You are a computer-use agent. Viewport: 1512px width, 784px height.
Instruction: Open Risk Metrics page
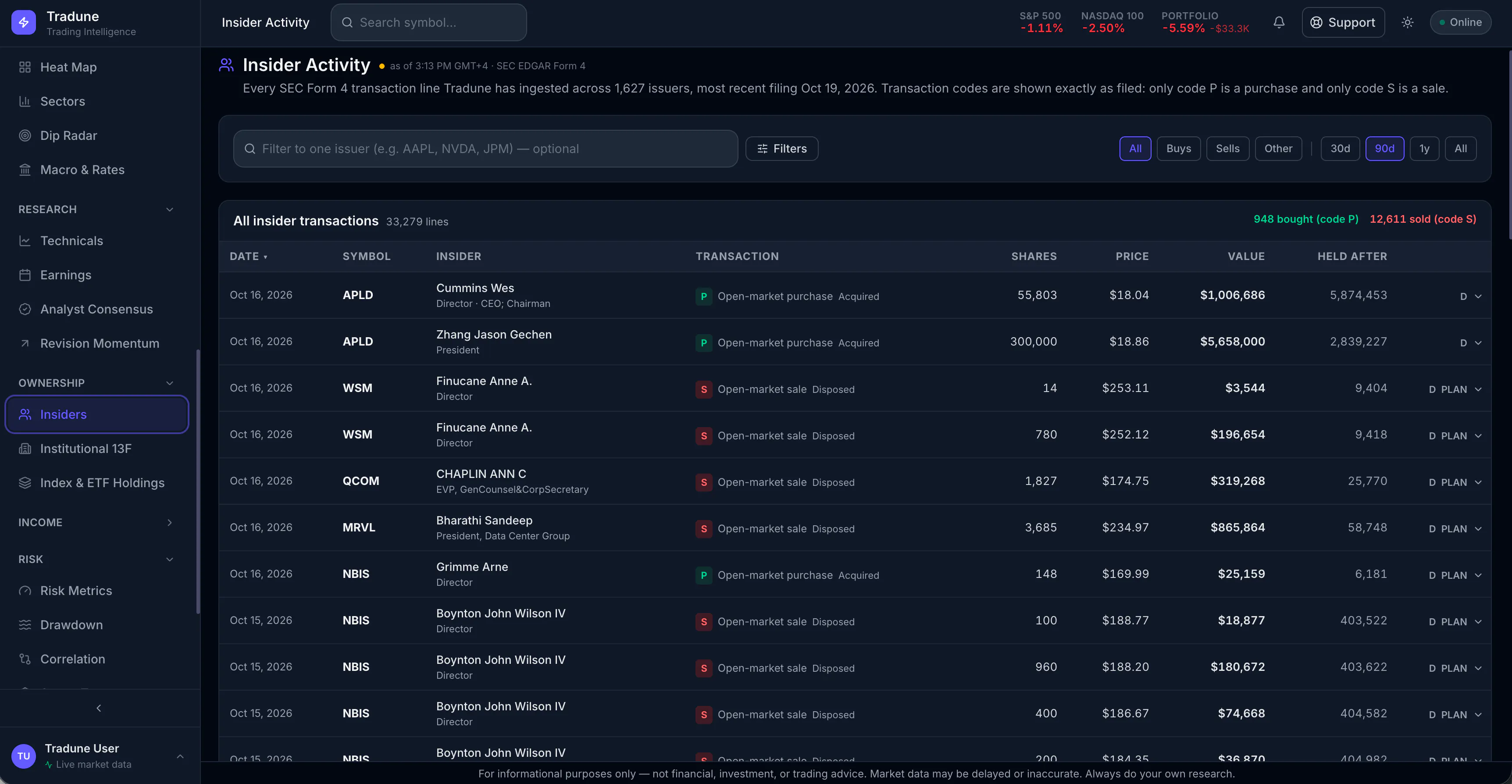click(x=97, y=590)
